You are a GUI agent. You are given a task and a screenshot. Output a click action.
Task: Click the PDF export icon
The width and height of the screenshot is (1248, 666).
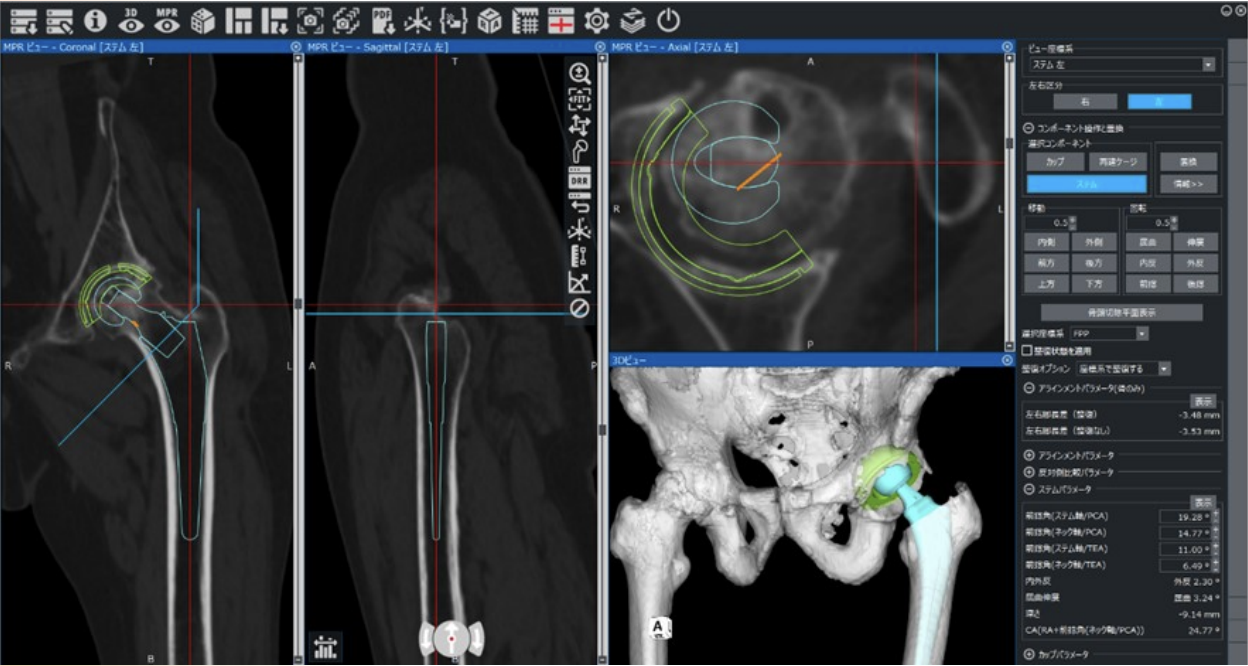point(382,20)
